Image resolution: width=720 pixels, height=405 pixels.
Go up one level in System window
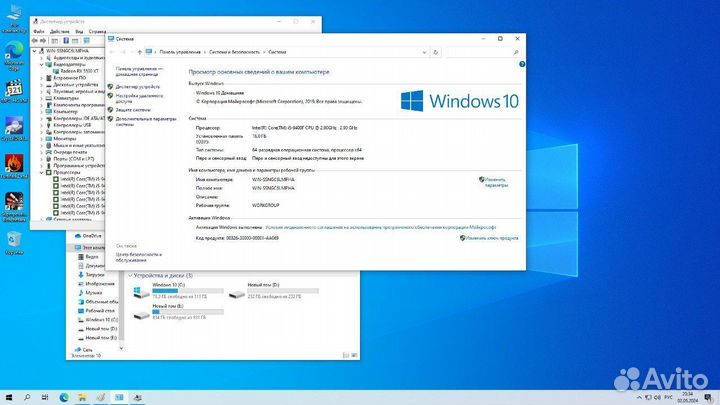click(140, 52)
